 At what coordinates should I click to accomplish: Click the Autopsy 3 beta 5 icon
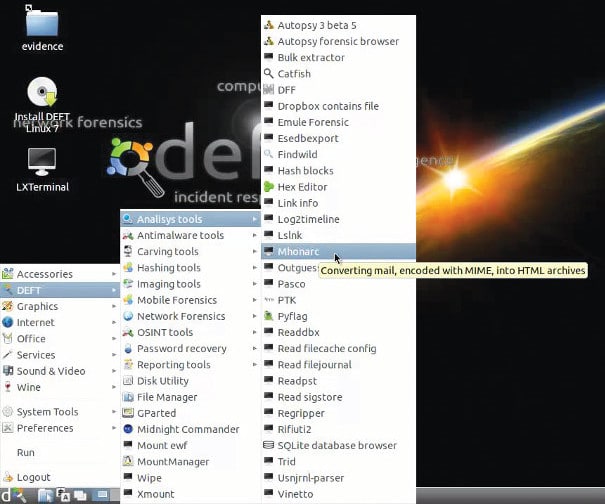click(x=269, y=25)
